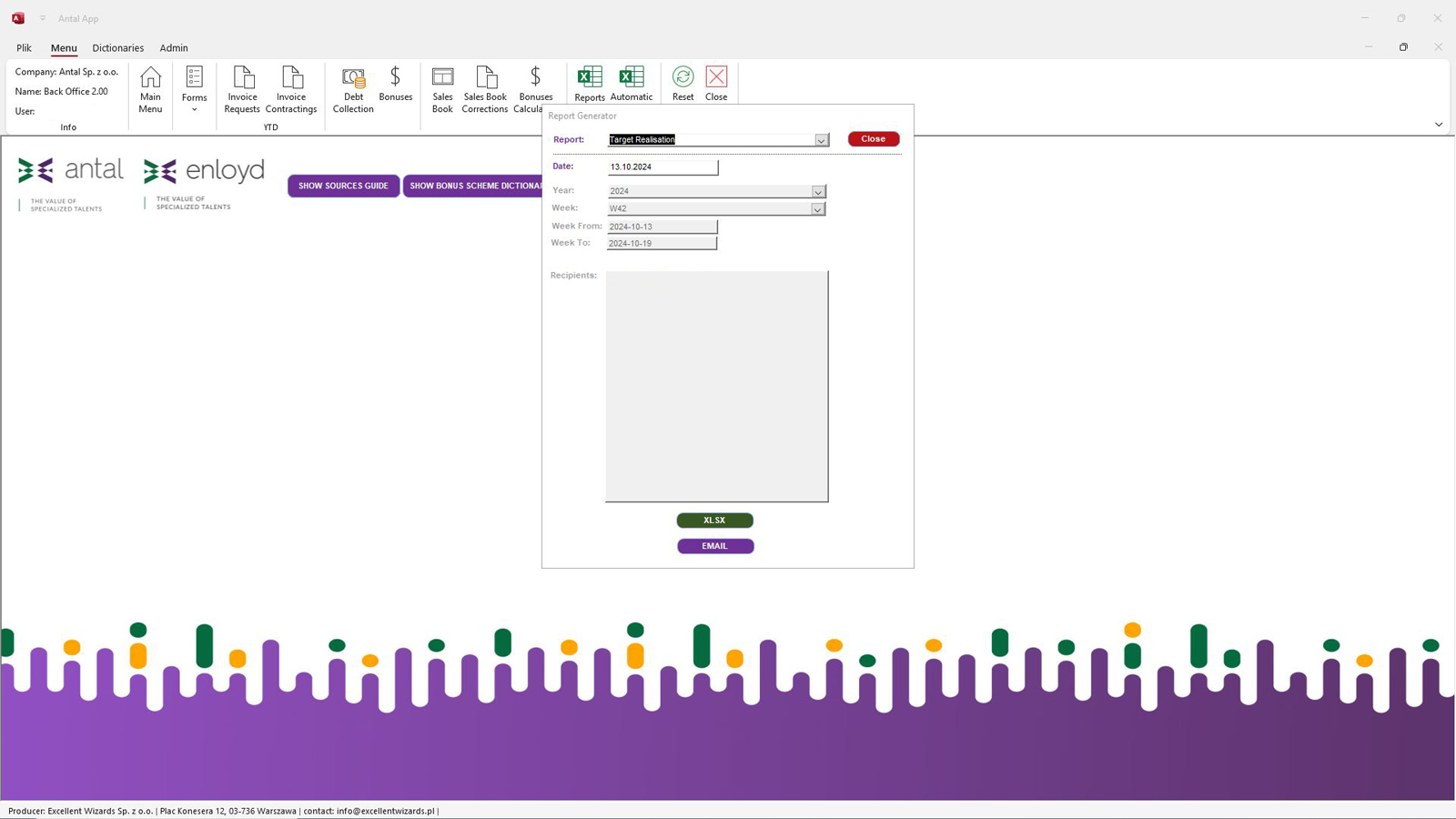Screen dimensions: 1456x819
Task: Expand the Week dropdown list
Action: (817, 209)
